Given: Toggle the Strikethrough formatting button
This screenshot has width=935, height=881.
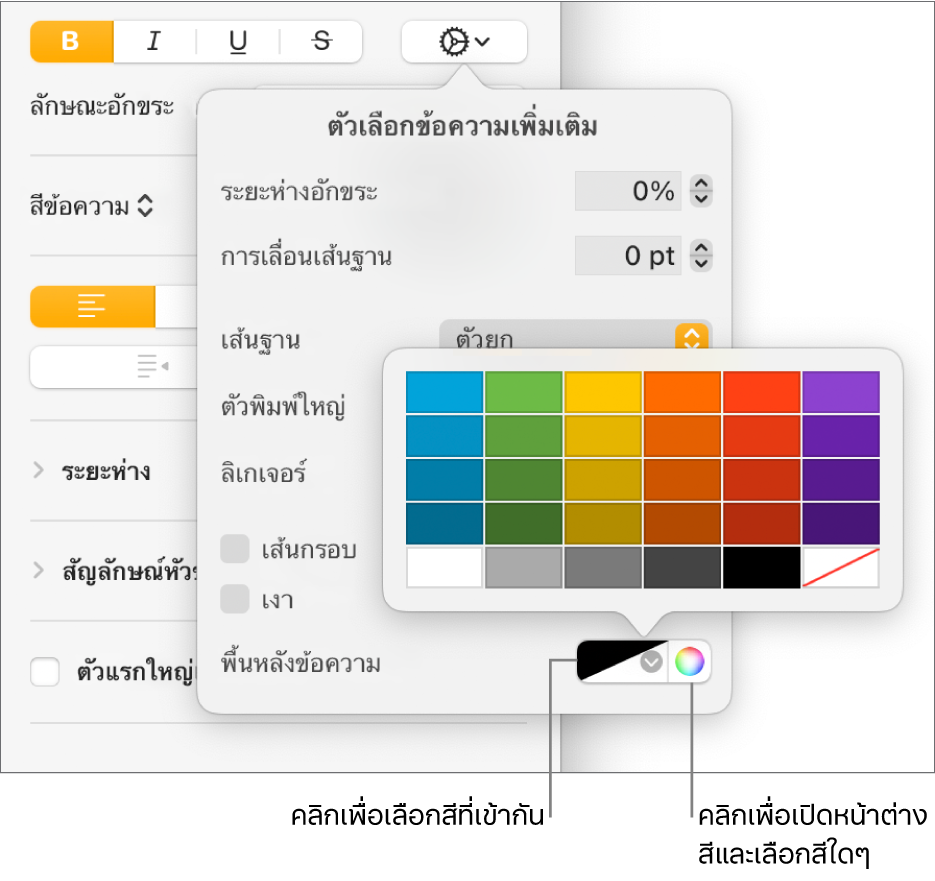Looking at the screenshot, I should [x=321, y=42].
